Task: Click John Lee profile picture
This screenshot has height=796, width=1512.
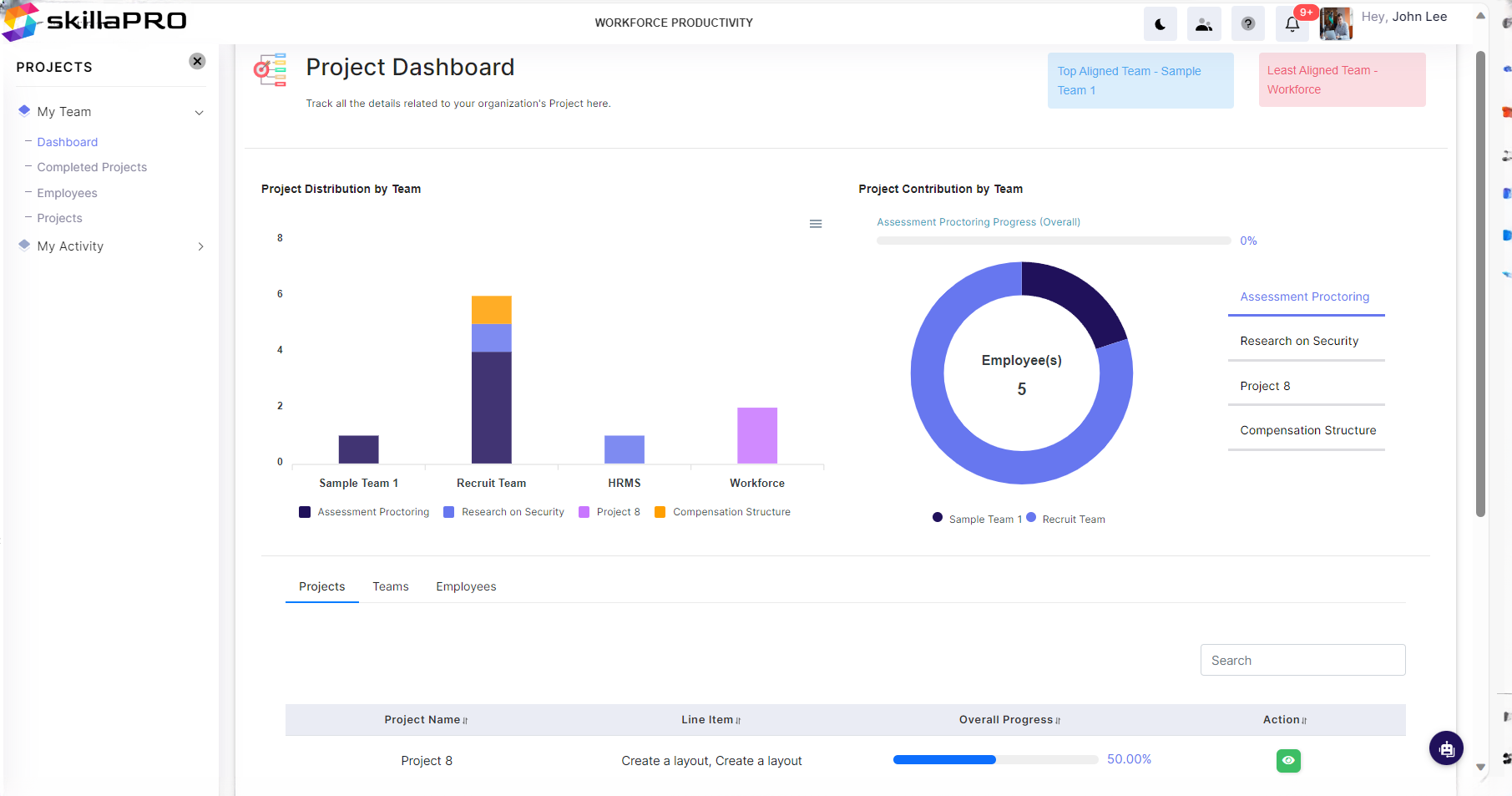Action: 1336,23
